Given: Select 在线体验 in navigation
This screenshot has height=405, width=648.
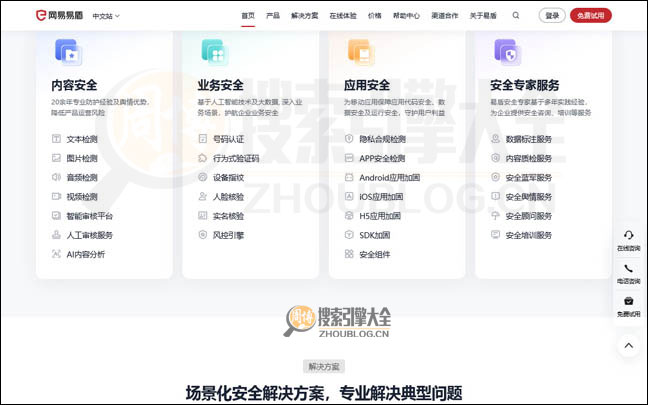Looking at the screenshot, I should 343,16.
